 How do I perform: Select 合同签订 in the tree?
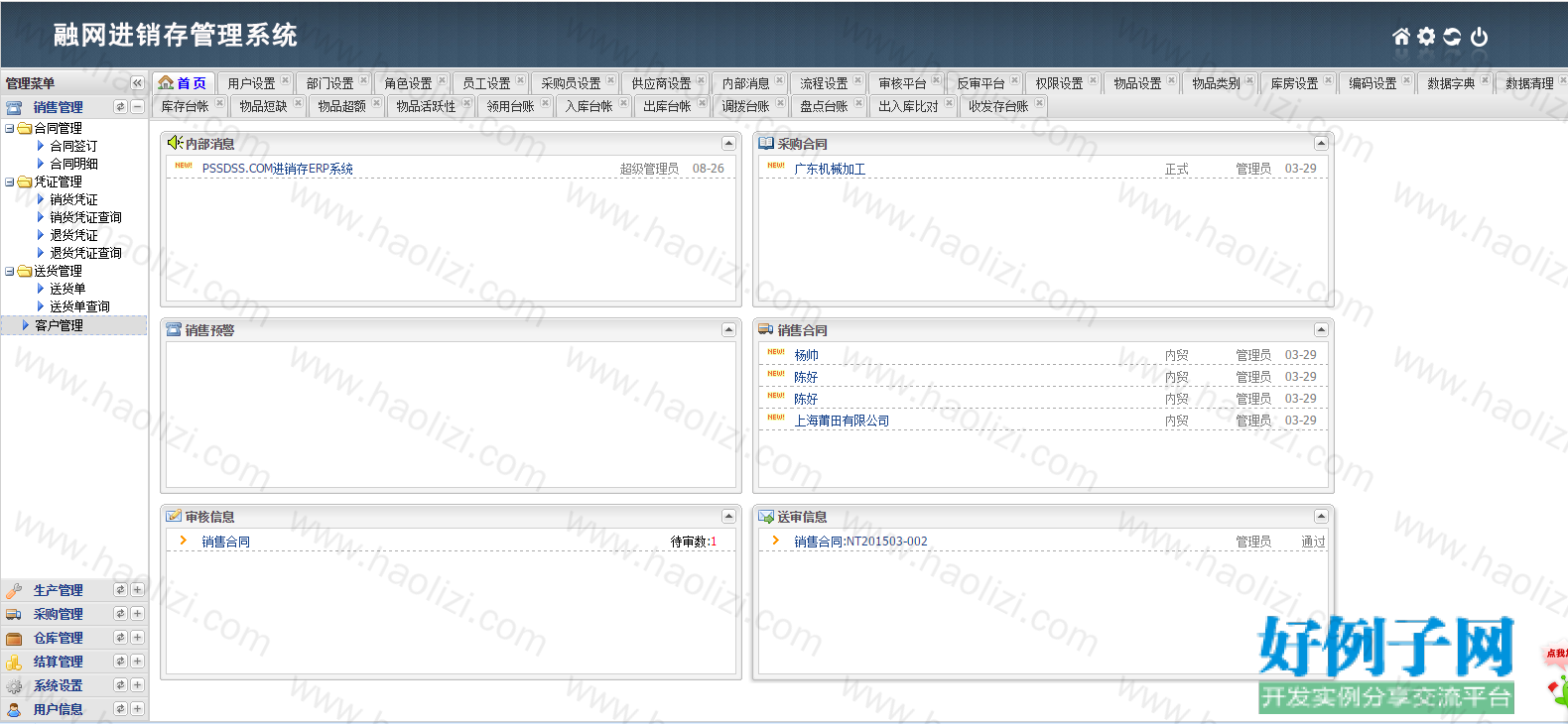click(x=73, y=146)
